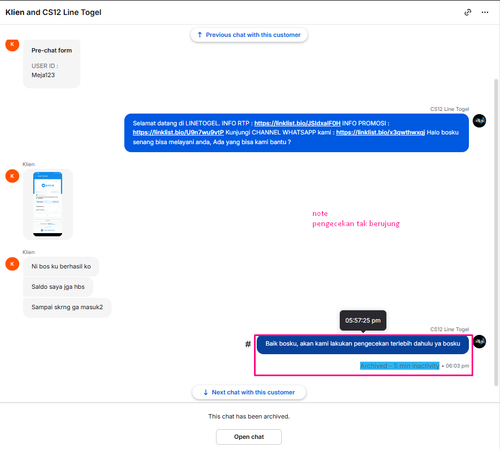This screenshot has height=449, width=500.
Task: Click the Meja123 user ID value
Action: 43,75
